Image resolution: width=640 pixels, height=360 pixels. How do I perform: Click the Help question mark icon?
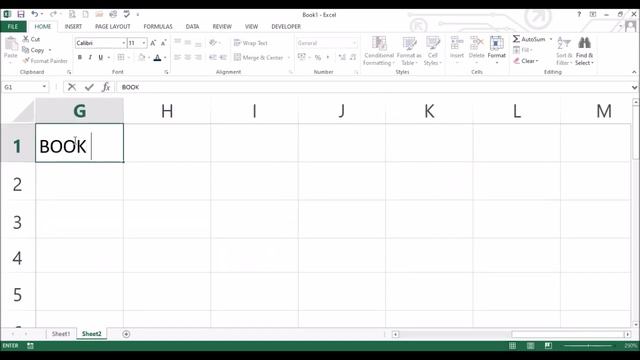pyautogui.click(x=579, y=14)
